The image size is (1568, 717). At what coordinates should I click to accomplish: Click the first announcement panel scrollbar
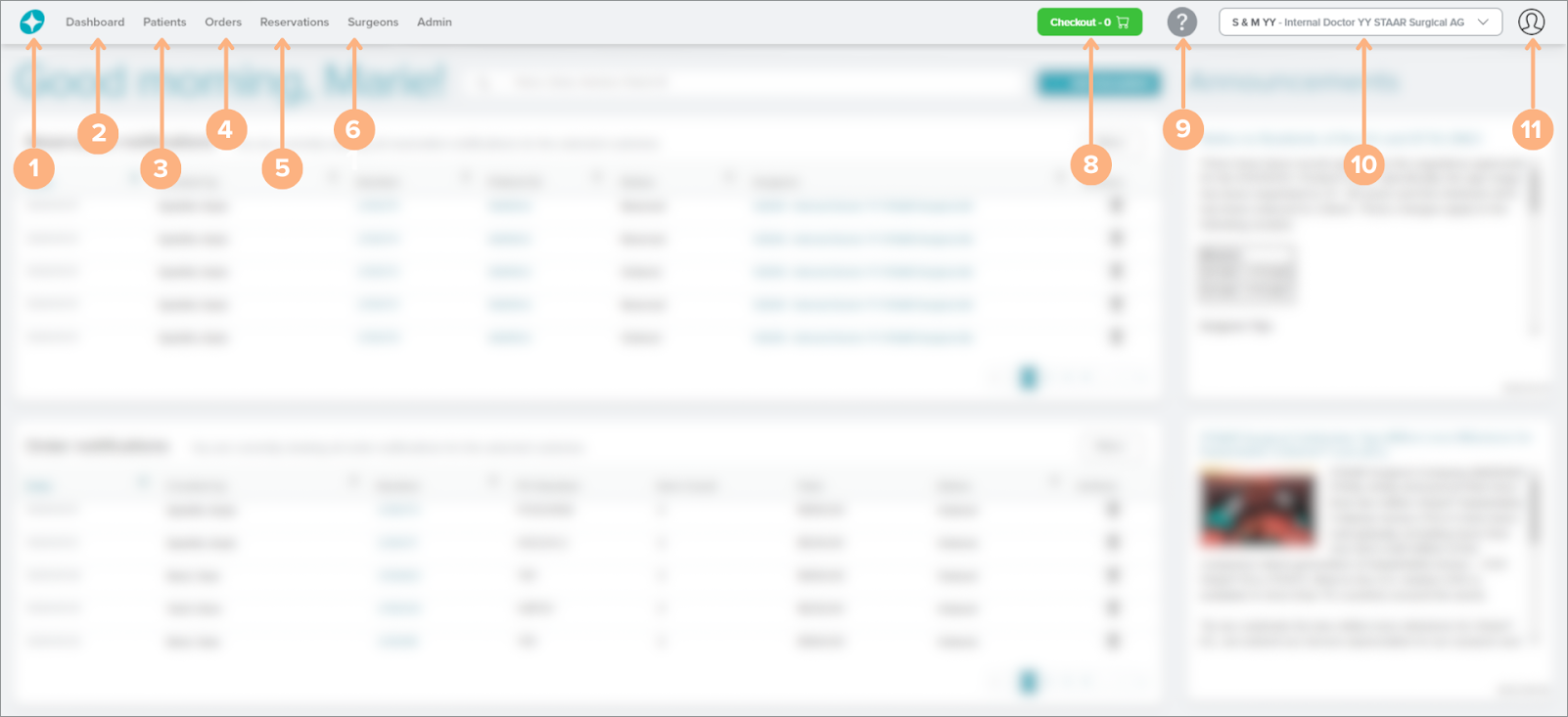coord(1534,191)
